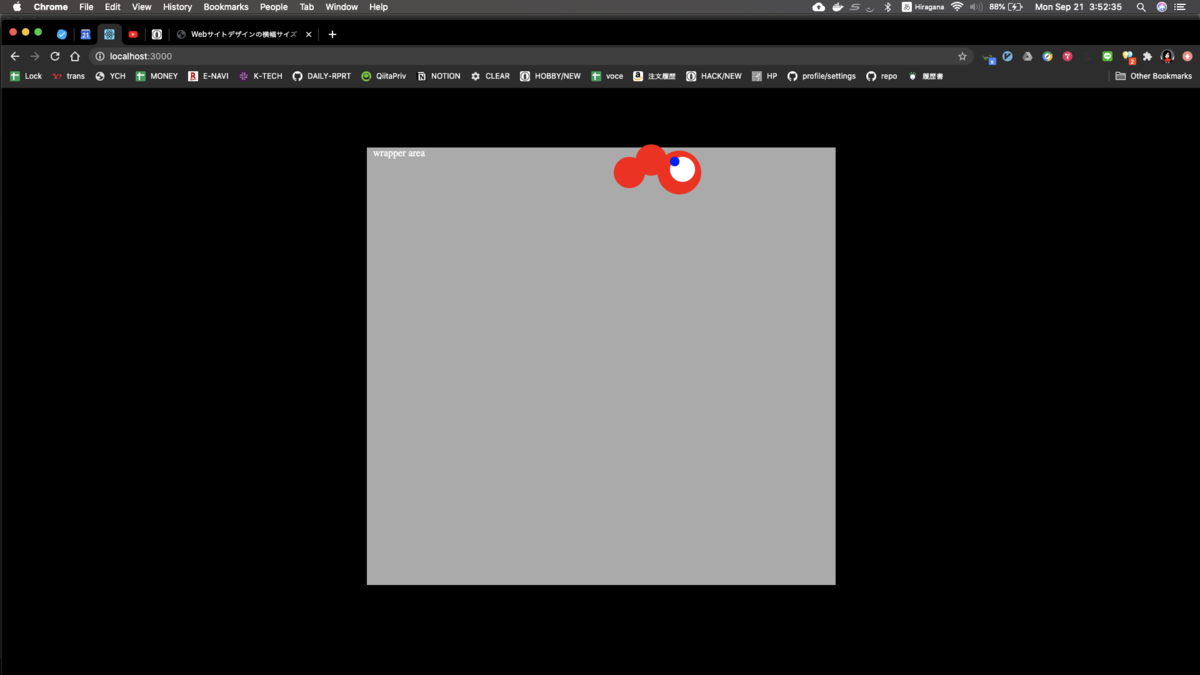Select the Webサイトデザインの横幅サイズ tab

coord(243,34)
